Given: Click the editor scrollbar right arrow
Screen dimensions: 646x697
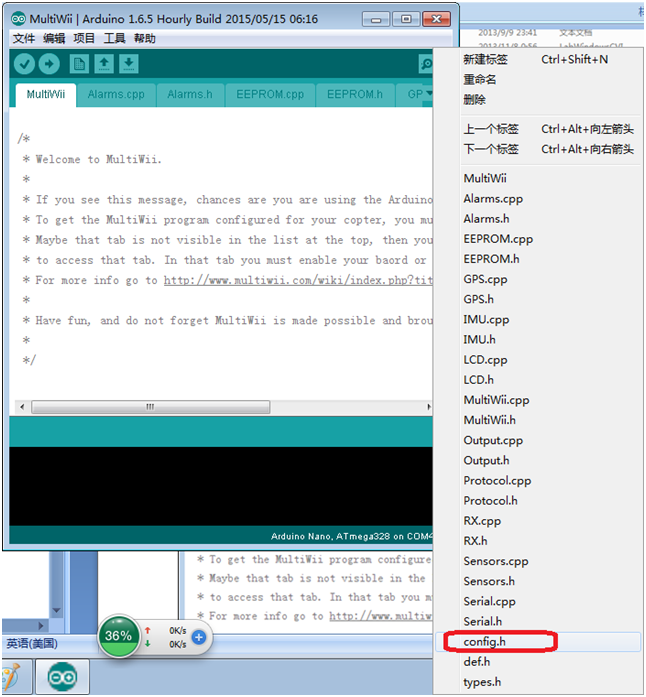Looking at the screenshot, I should click(429, 407).
